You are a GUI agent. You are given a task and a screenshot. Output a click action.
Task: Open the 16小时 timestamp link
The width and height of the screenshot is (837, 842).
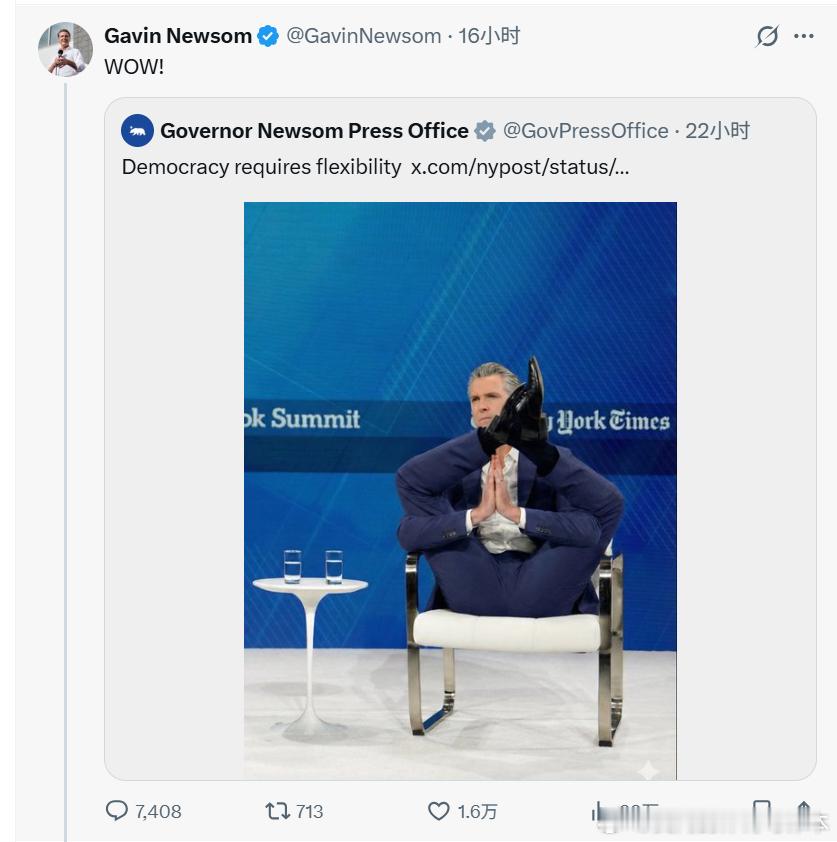(x=489, y=36)
